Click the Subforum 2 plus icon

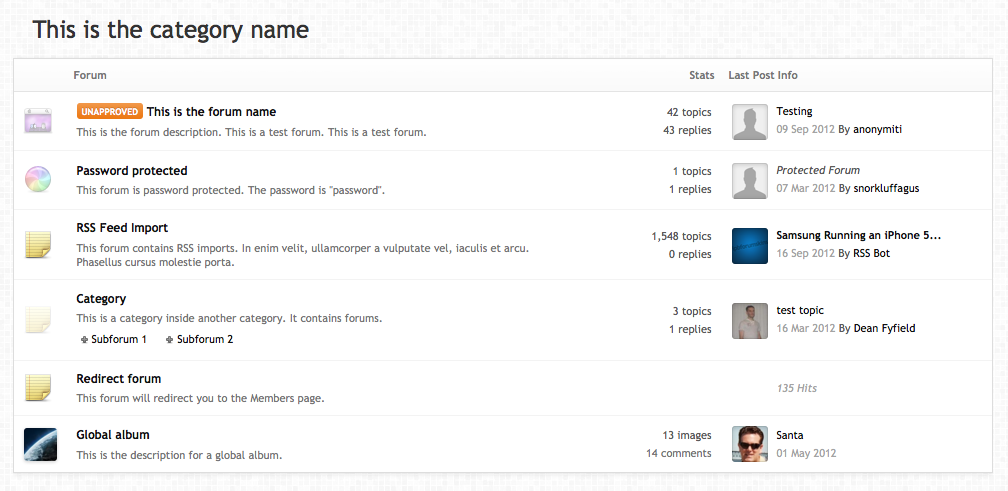170,340
